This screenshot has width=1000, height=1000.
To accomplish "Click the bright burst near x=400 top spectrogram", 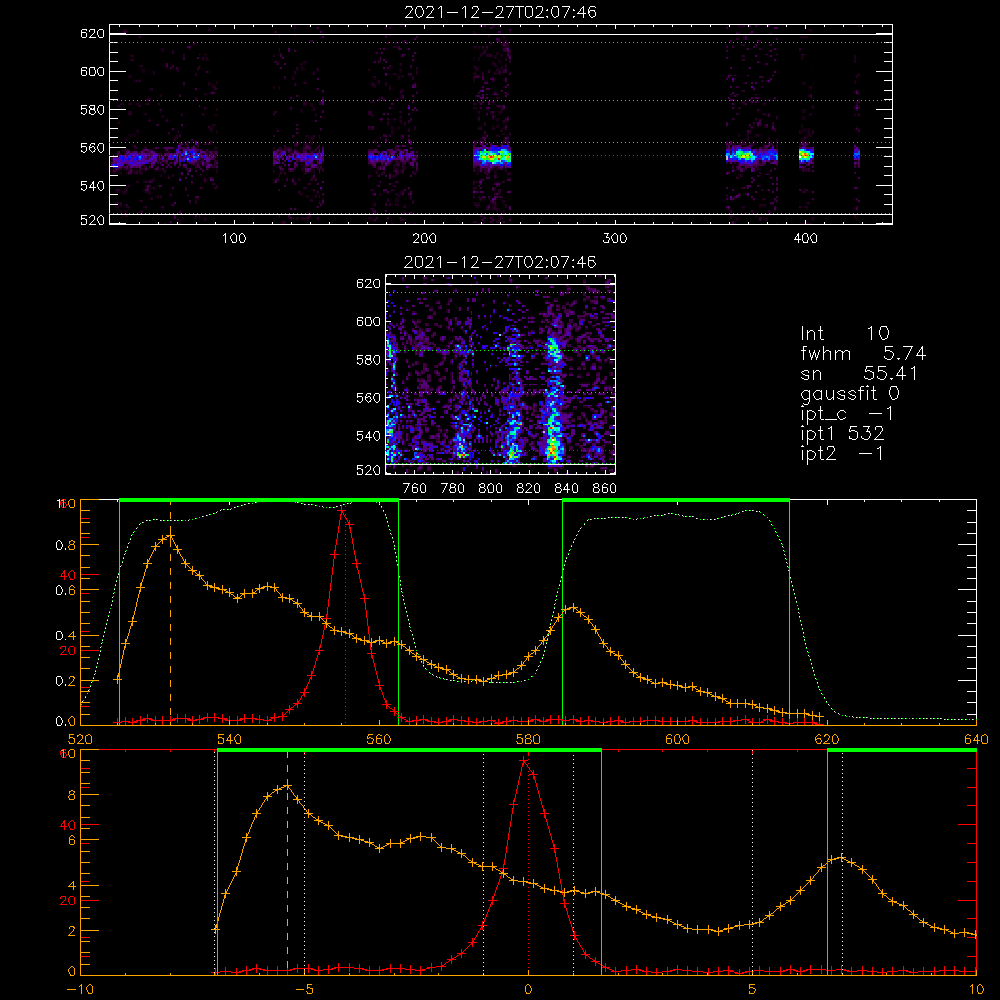I will (806, 155).
